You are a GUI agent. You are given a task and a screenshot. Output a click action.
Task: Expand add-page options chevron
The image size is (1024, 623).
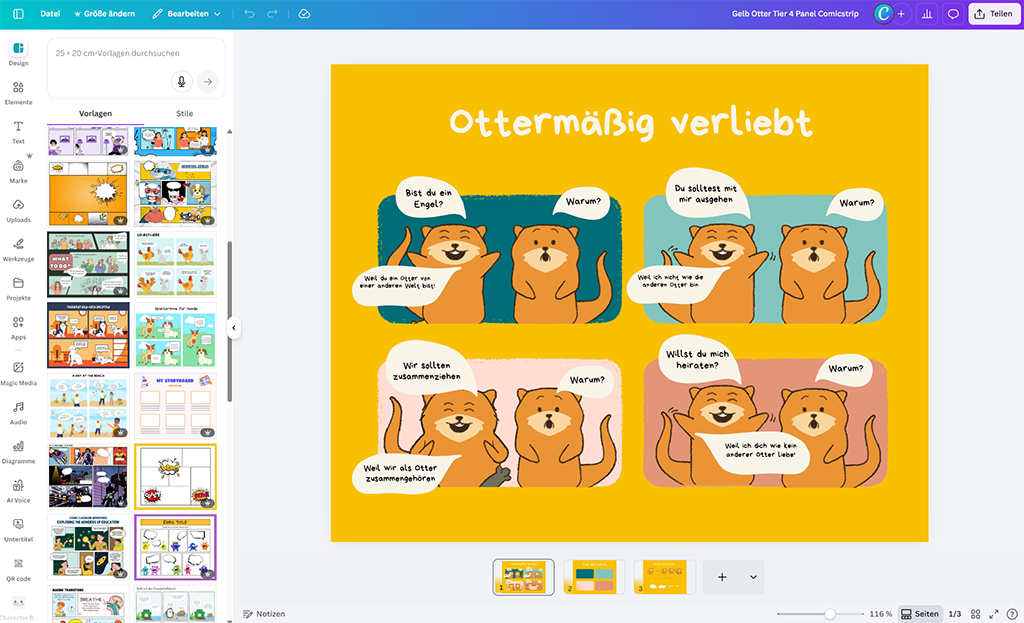pos(753,577)
